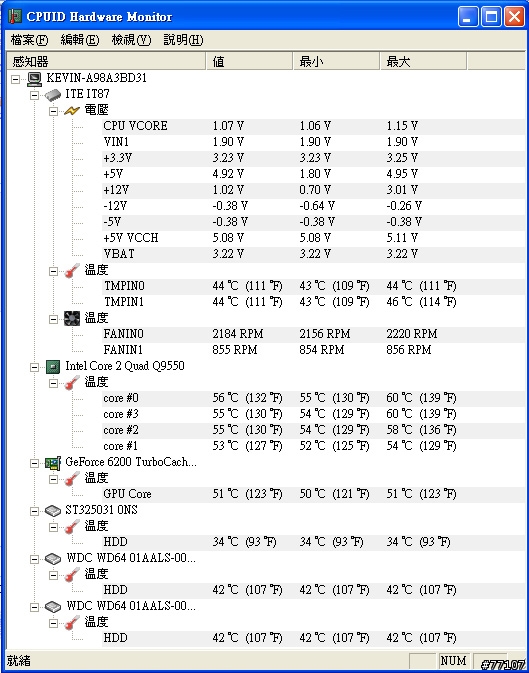Click the thermometer icon under GeForce 6200

(72, 478)
